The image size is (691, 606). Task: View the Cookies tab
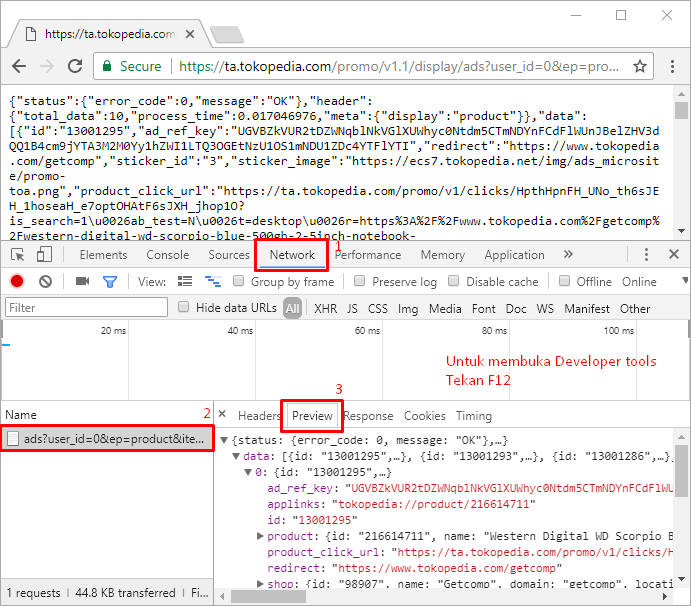424,416
